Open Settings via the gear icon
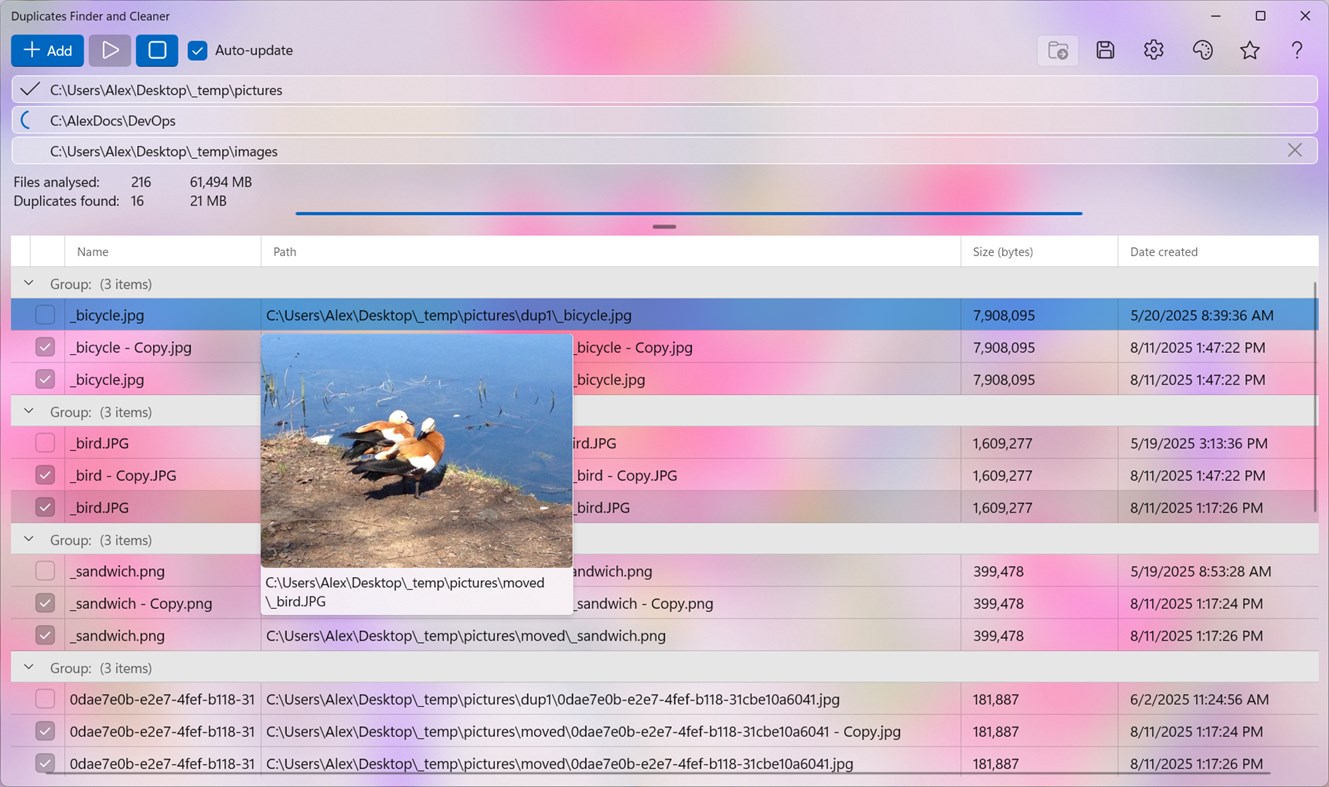The height and width of the screenshot is (787, 1329). click(x=1153, y=49)
